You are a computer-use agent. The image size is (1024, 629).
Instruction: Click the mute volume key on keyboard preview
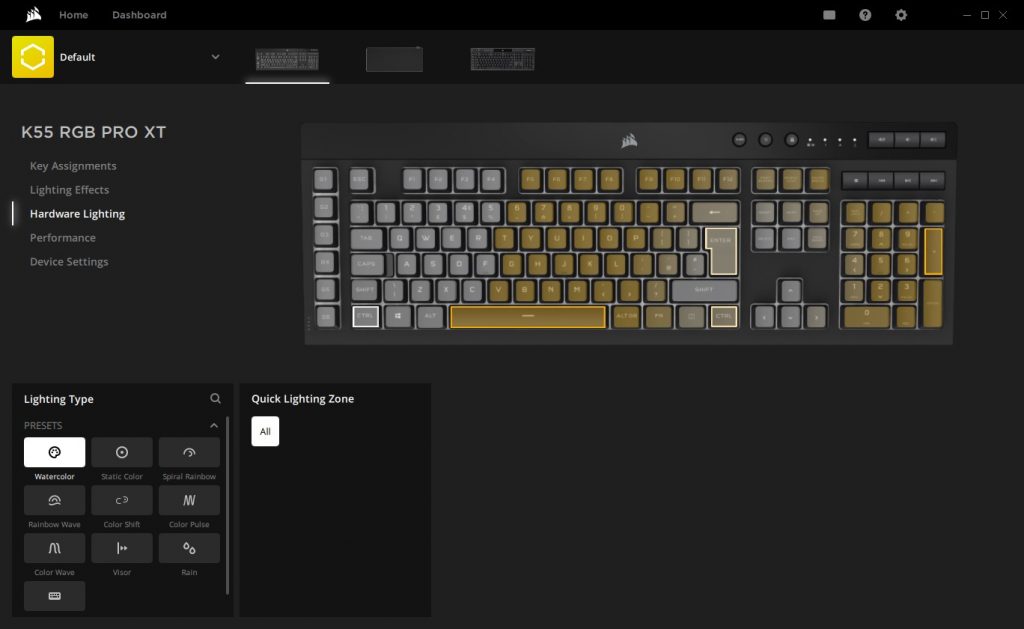click(882, 139)
